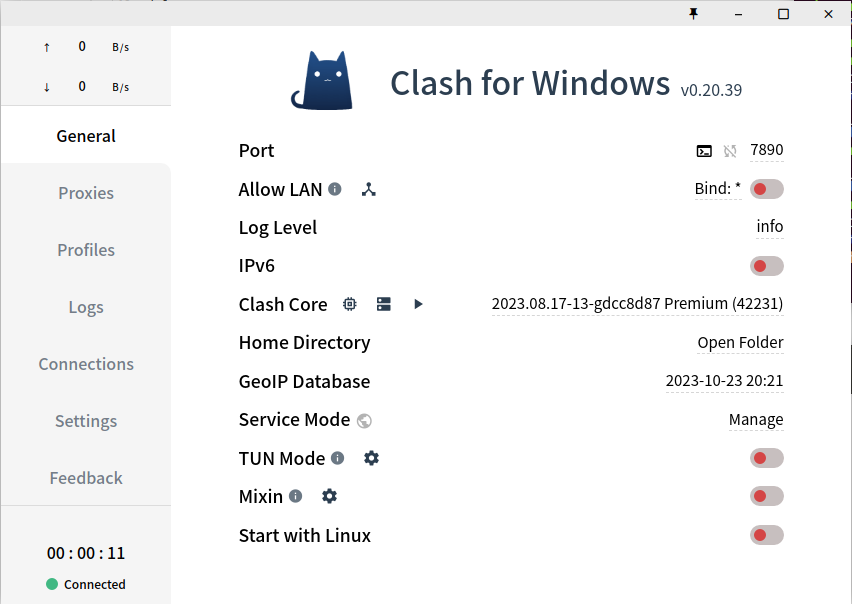Open the Log Level selector showing info
The width and height of the screenshot is (852, 604).
coord(769,227)
